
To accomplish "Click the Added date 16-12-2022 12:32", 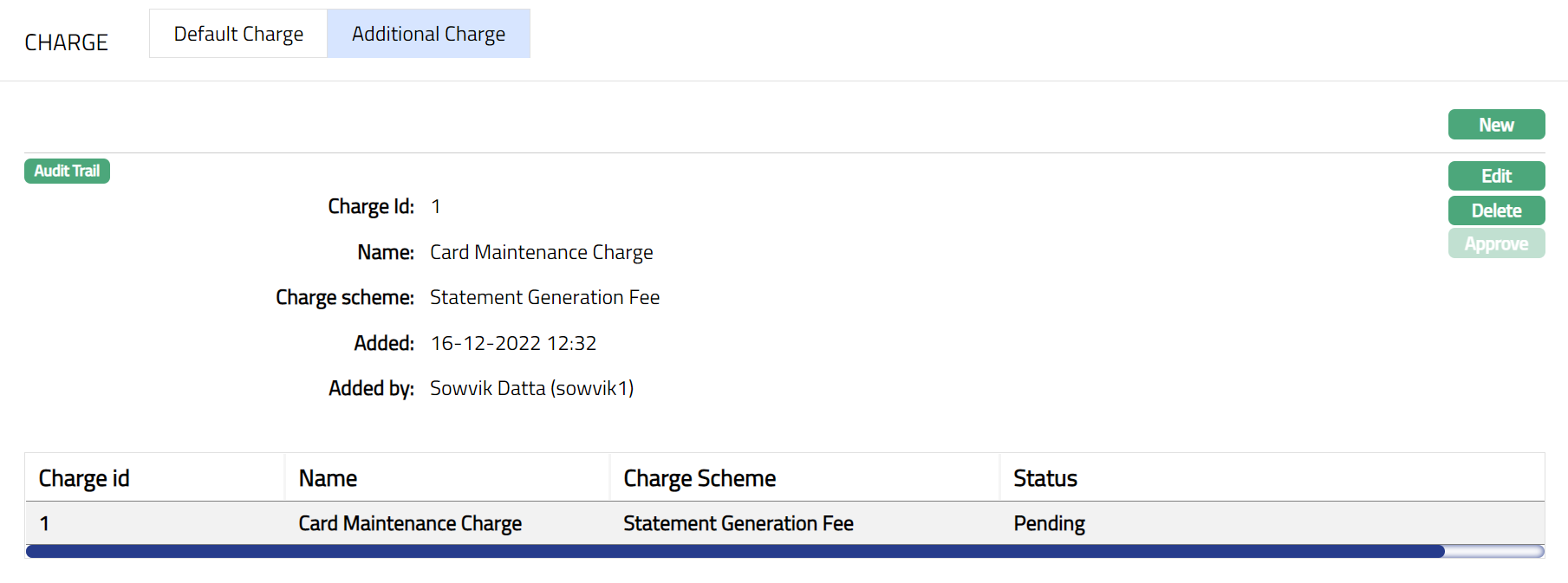I will (x=513, y=343).
